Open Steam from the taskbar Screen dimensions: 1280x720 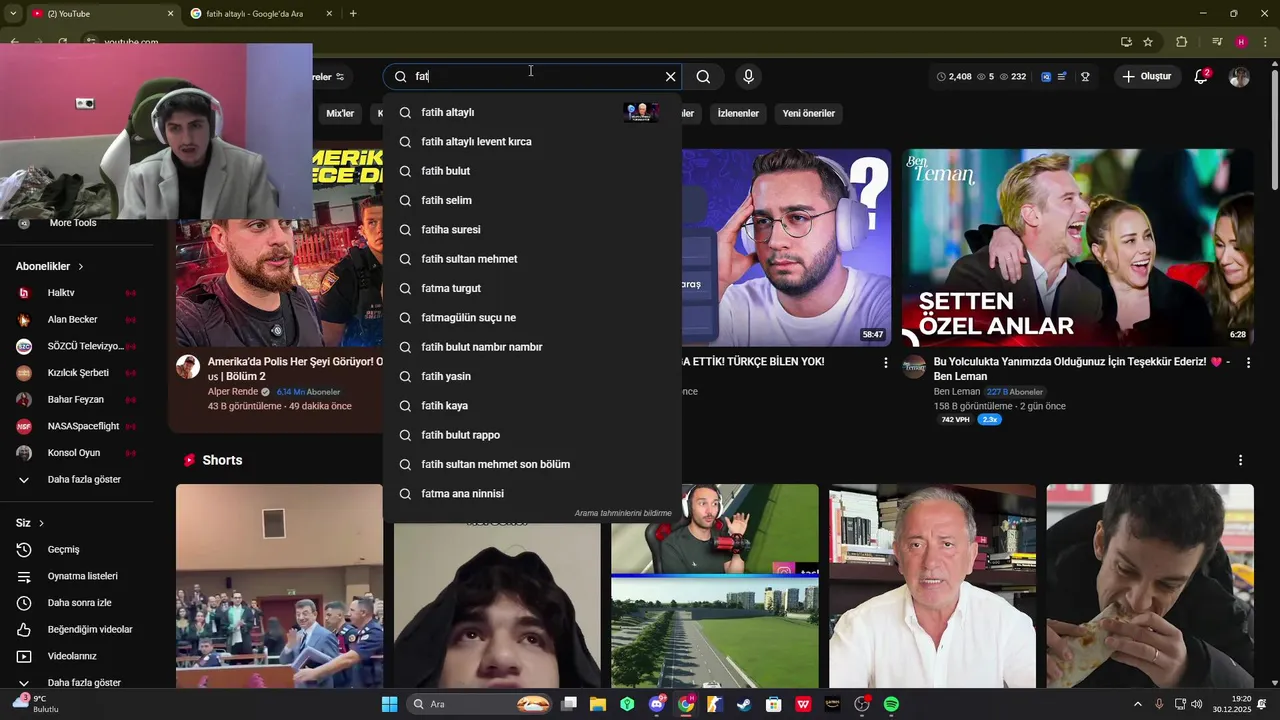coord(744,704)
